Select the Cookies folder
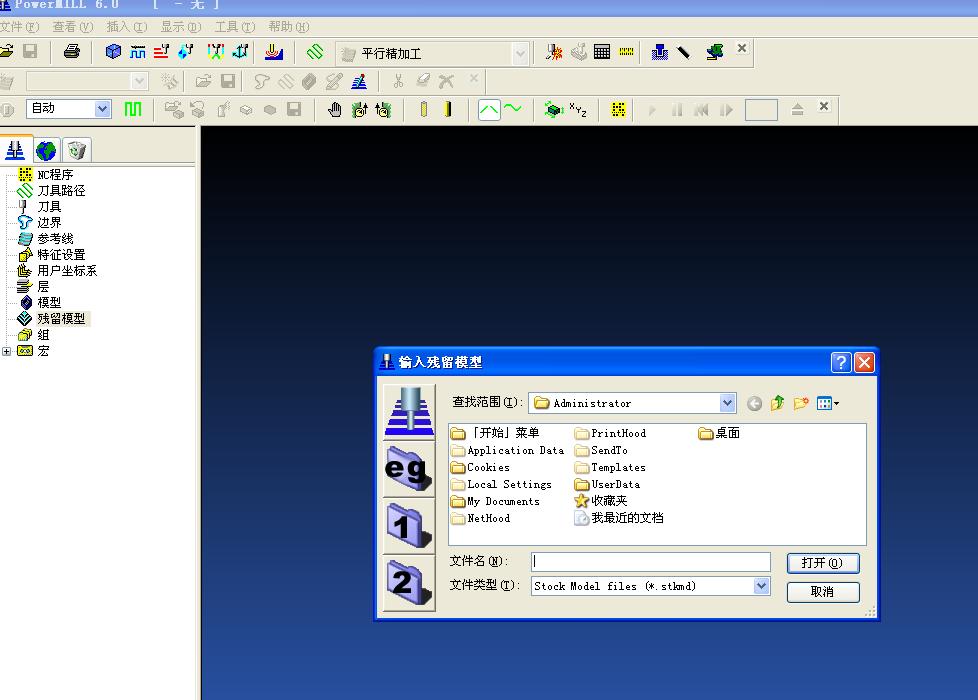 coord(480,467)
